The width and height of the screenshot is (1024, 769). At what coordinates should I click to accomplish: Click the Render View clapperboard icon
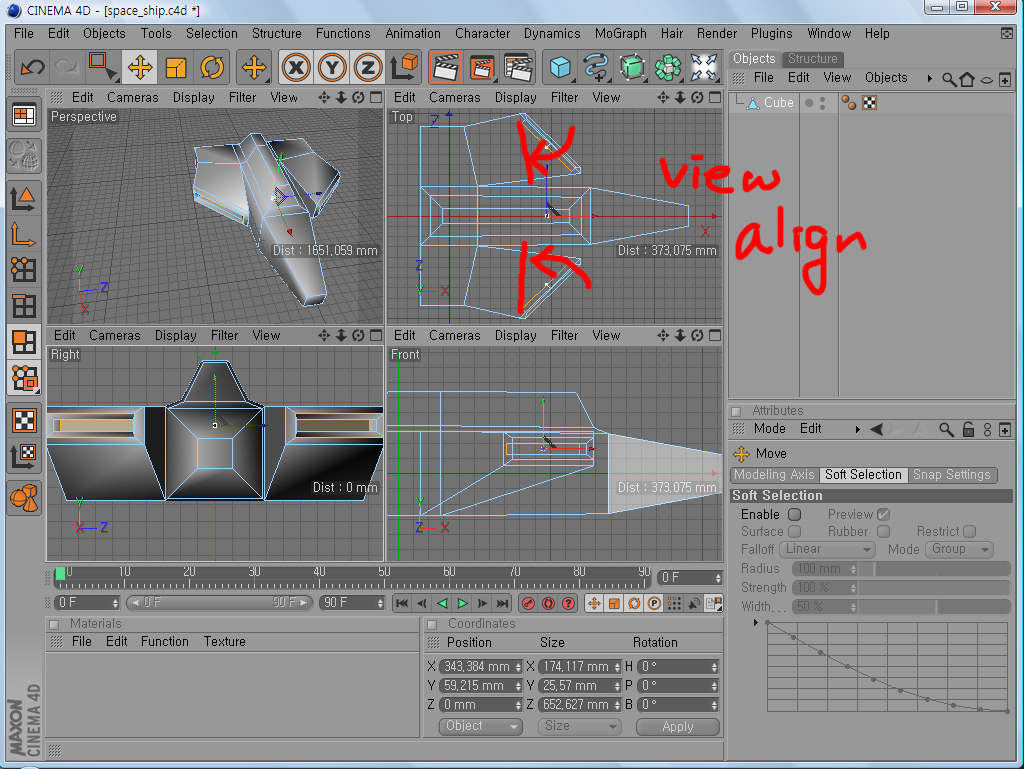(x=445, y=68)
